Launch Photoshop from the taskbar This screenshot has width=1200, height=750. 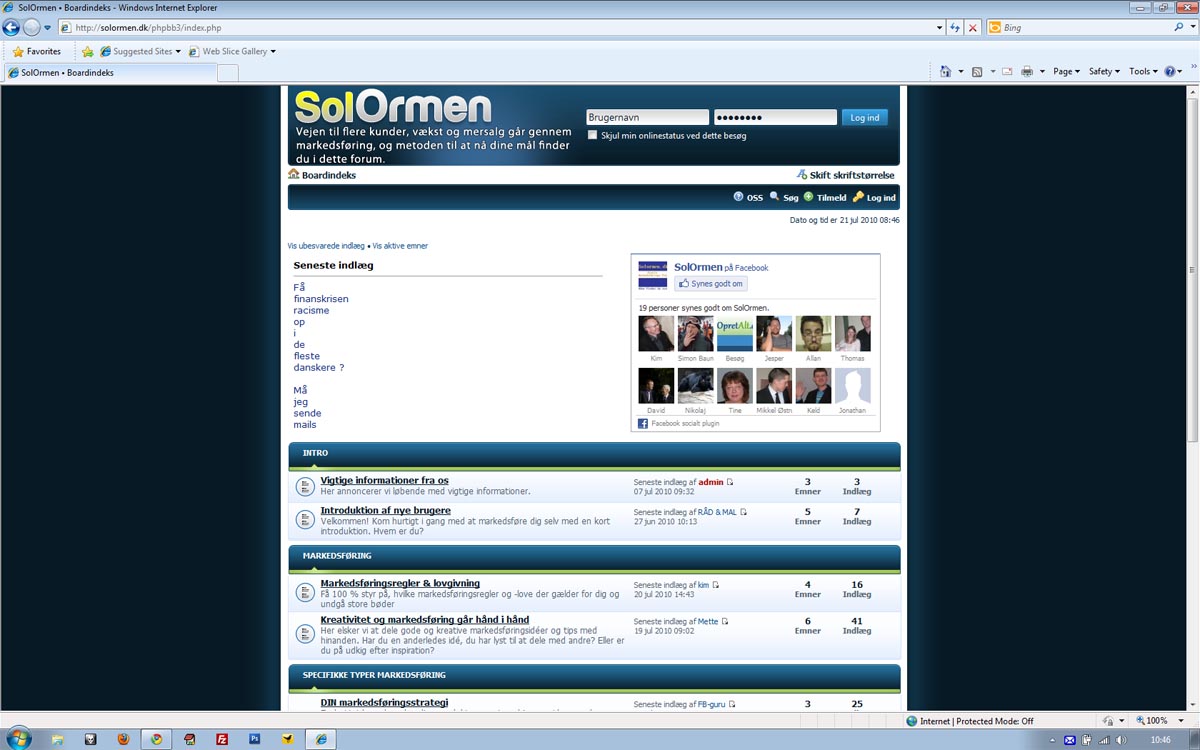point(255,739)
